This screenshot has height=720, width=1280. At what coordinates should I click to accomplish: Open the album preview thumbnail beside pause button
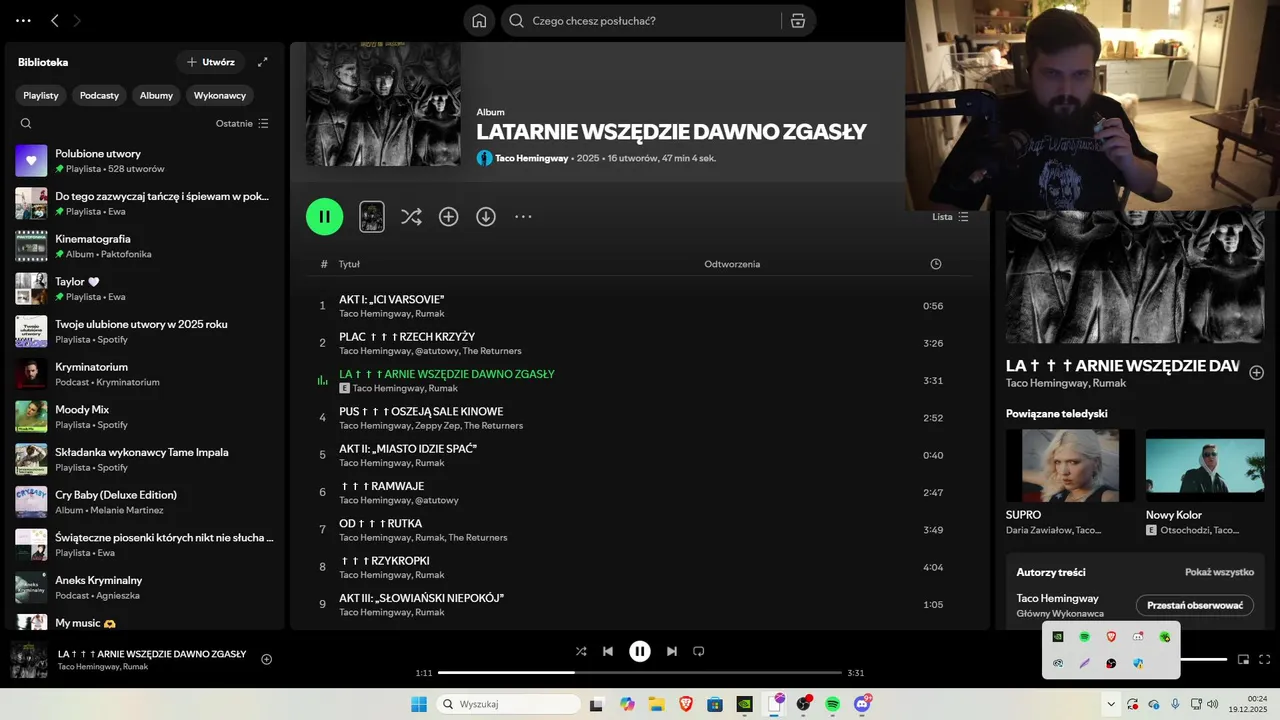372,217
